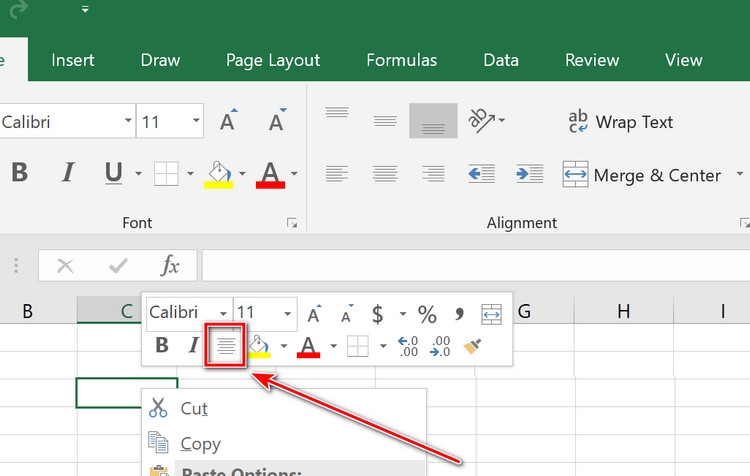Expand ribbon Fill Color dropdown arrow
Screen dimensions: 750x476
[x=242, y=173]
